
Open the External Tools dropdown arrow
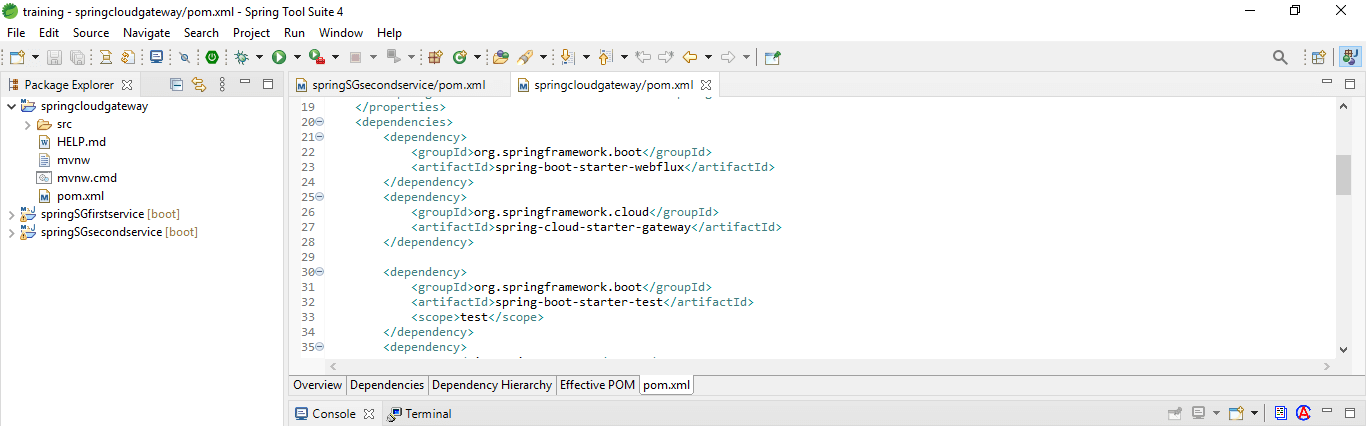335,57
